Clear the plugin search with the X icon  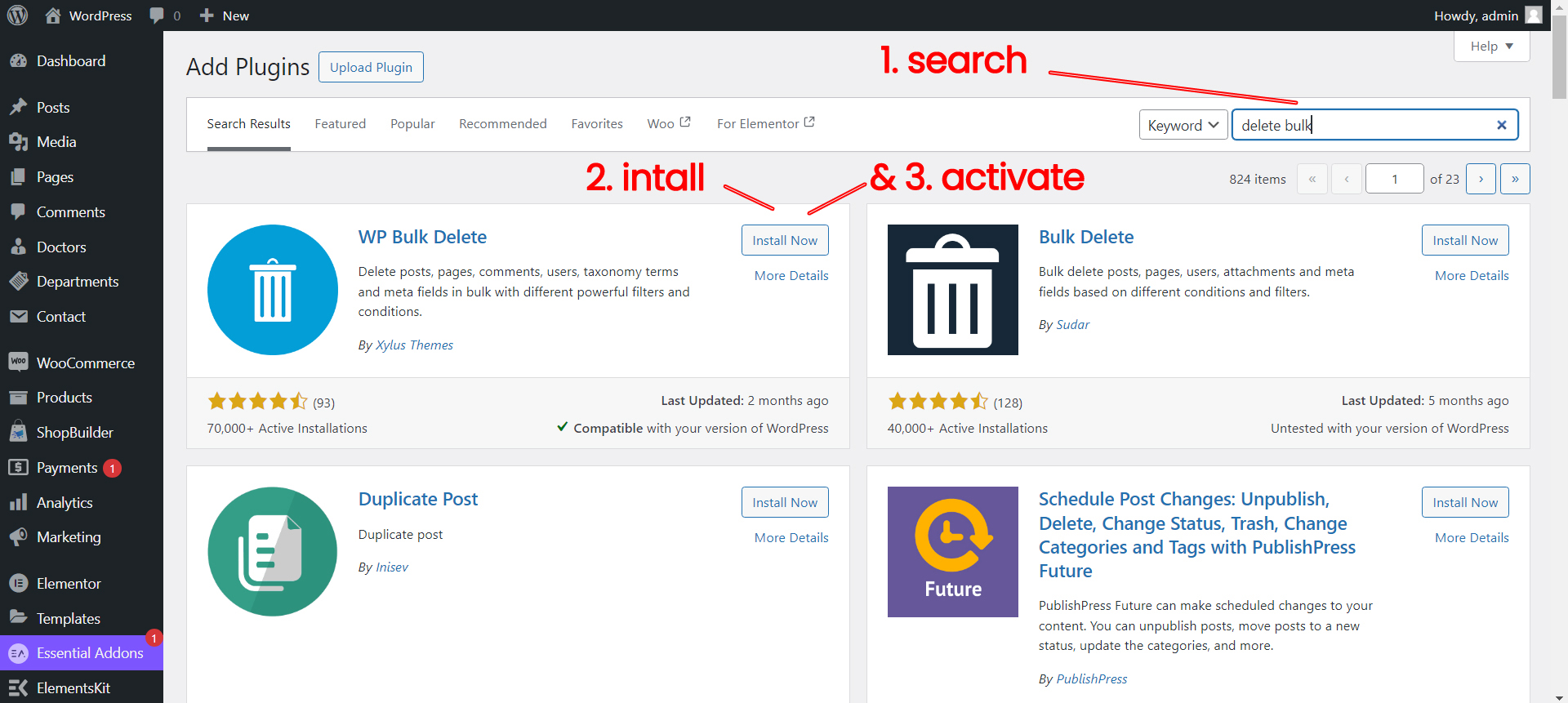coord(1501,125)
